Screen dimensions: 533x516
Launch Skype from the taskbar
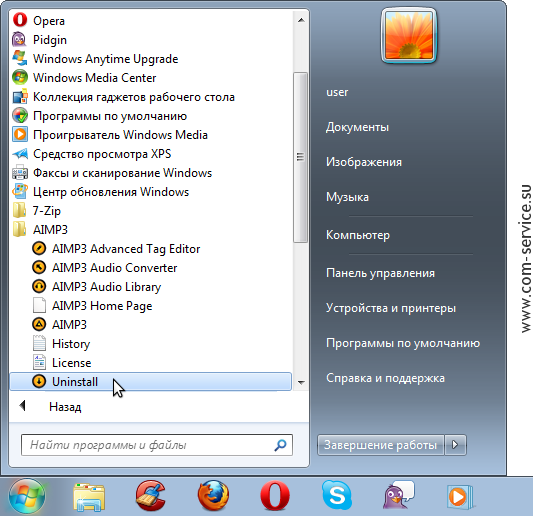click(x=337, y=496)
